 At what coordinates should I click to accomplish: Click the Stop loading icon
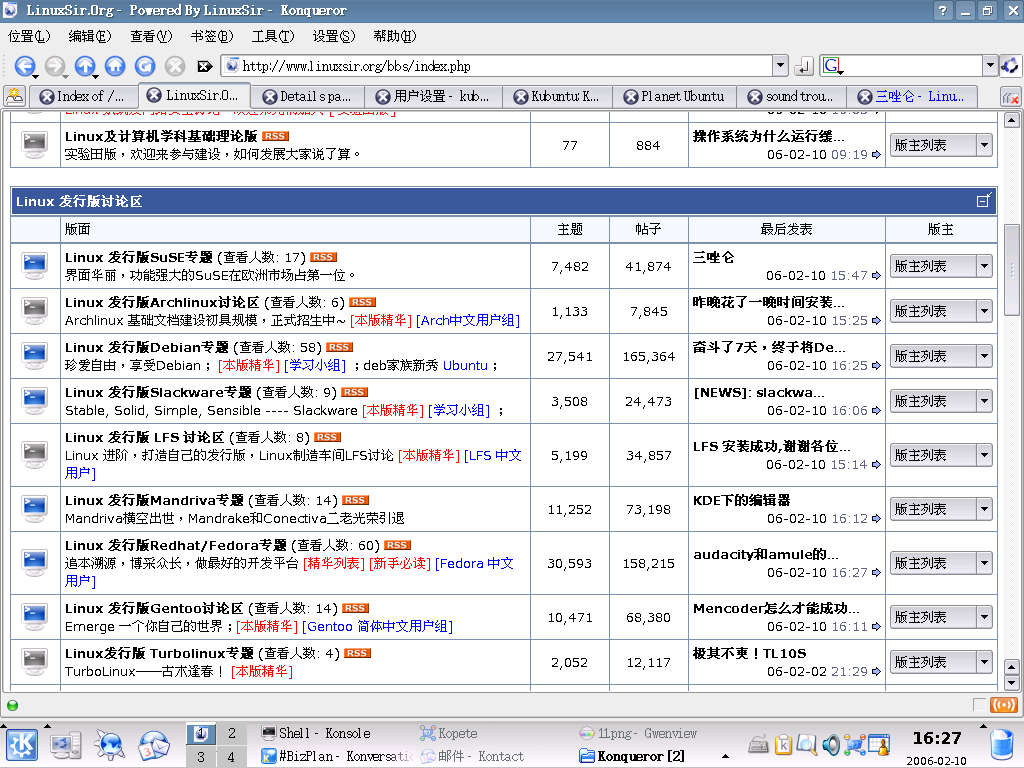click(174, 66)
